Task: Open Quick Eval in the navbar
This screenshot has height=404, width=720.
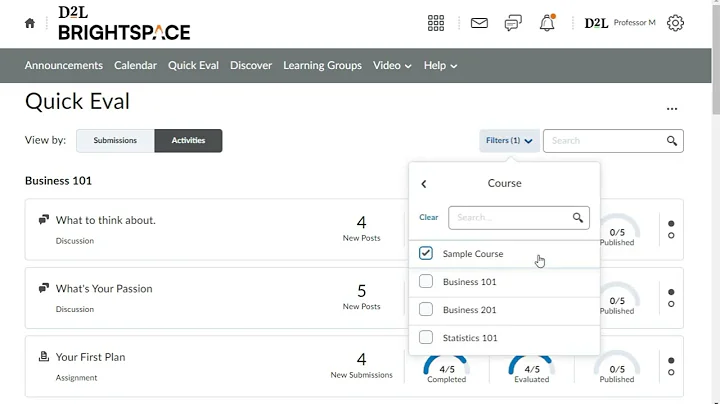Action: point(193,66)
